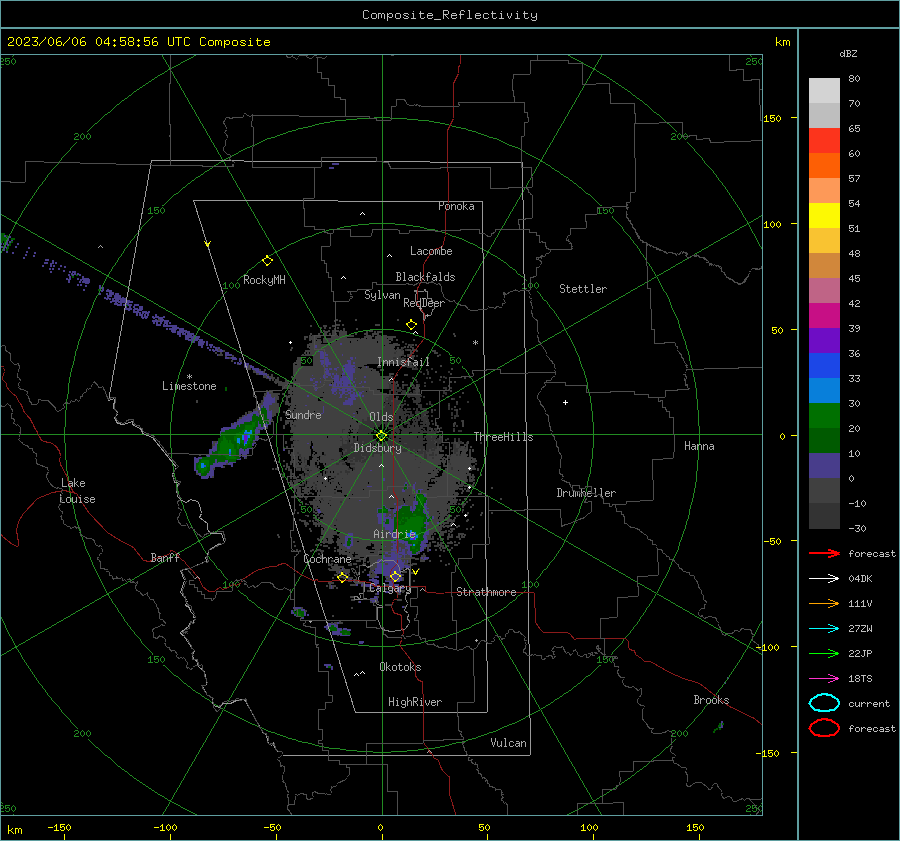900x841 pixels.
Task: Click the magenta 42-39 dBZ color swatch
Action: [824, 315]
